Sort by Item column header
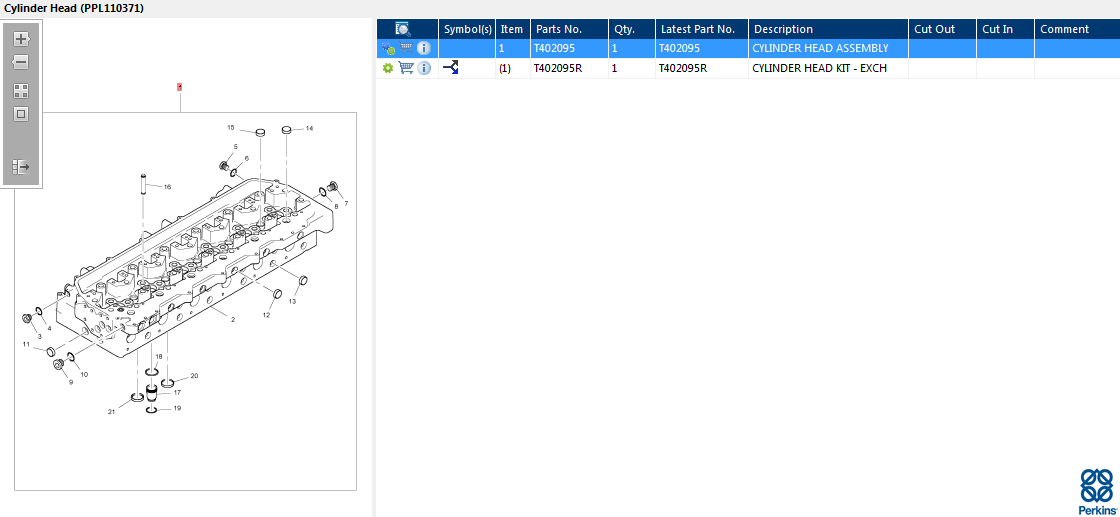The height and width of the screenshot is (517, 1120). click(x=512, y=29)
